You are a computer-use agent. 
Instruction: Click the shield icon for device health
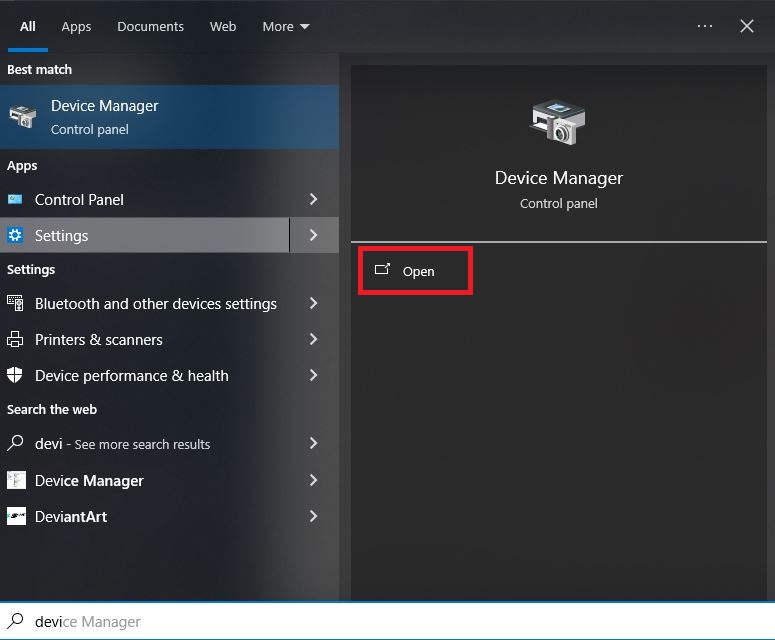[15, 375]
